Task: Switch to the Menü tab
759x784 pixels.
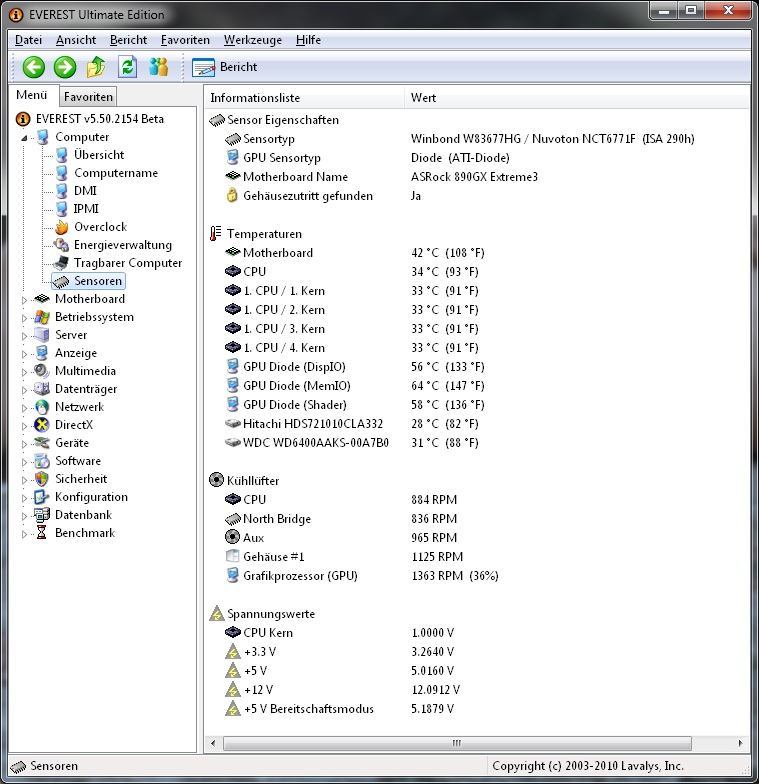Action: point(32,95)
